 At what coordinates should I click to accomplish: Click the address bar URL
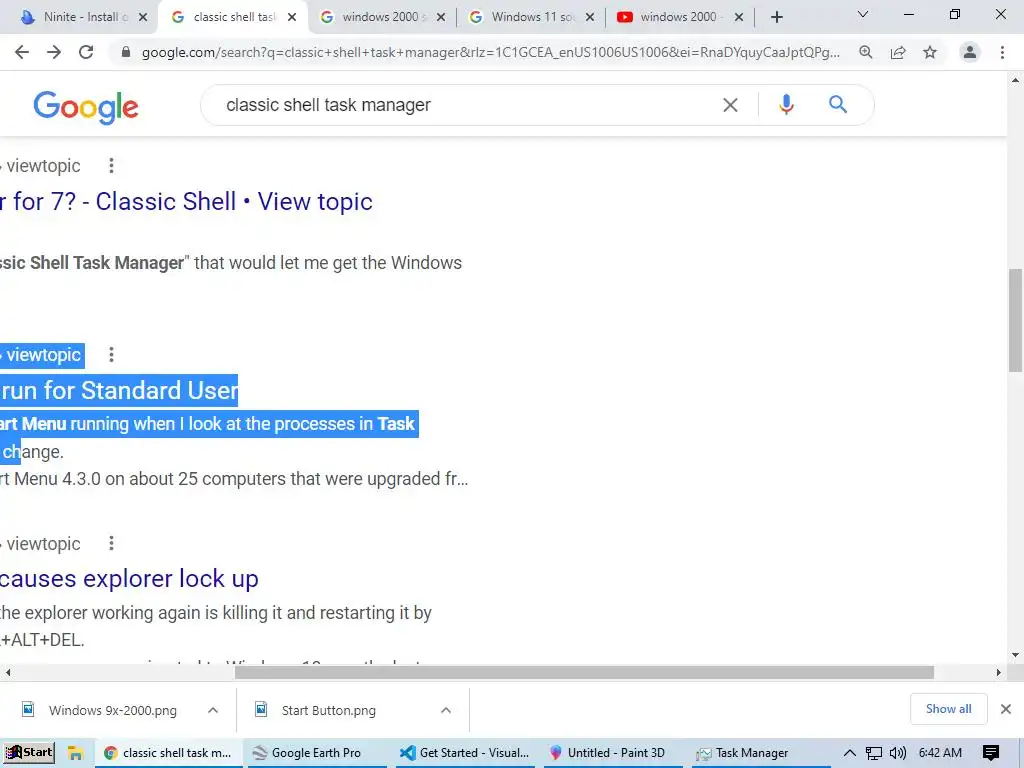490,52
